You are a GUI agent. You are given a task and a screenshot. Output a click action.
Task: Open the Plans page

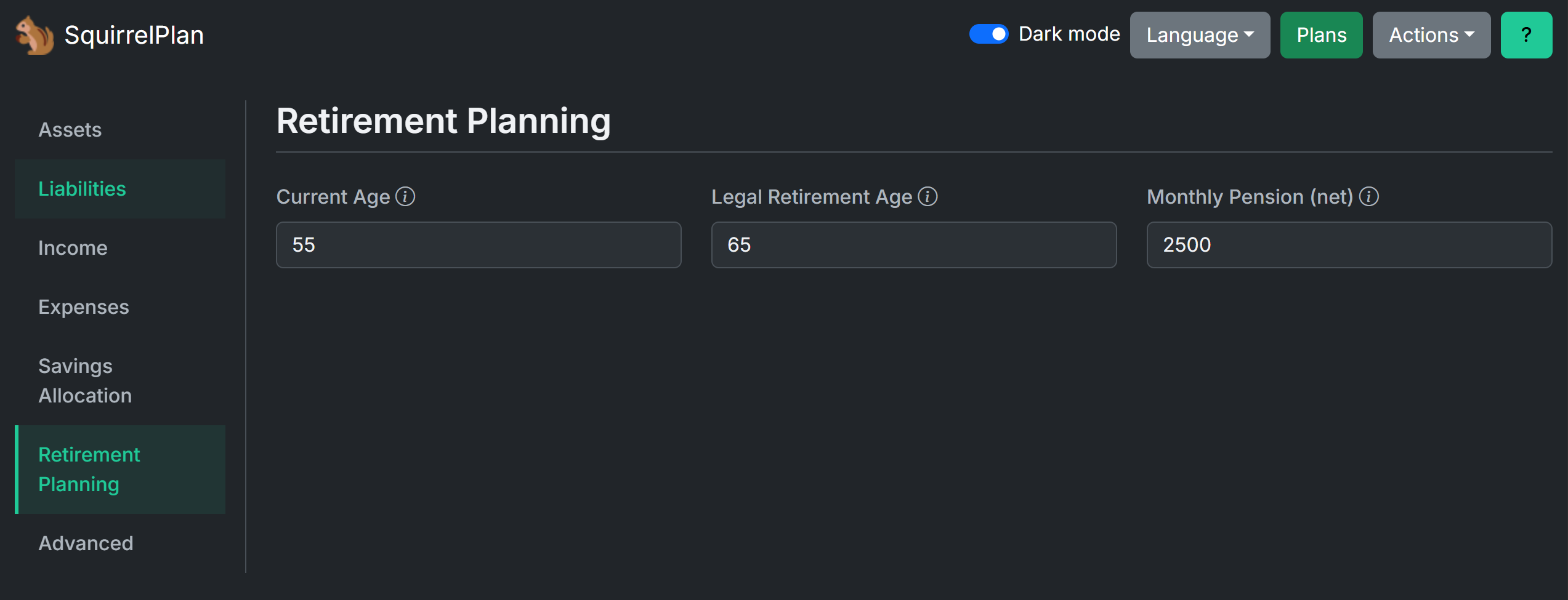tap(1321, 35)
